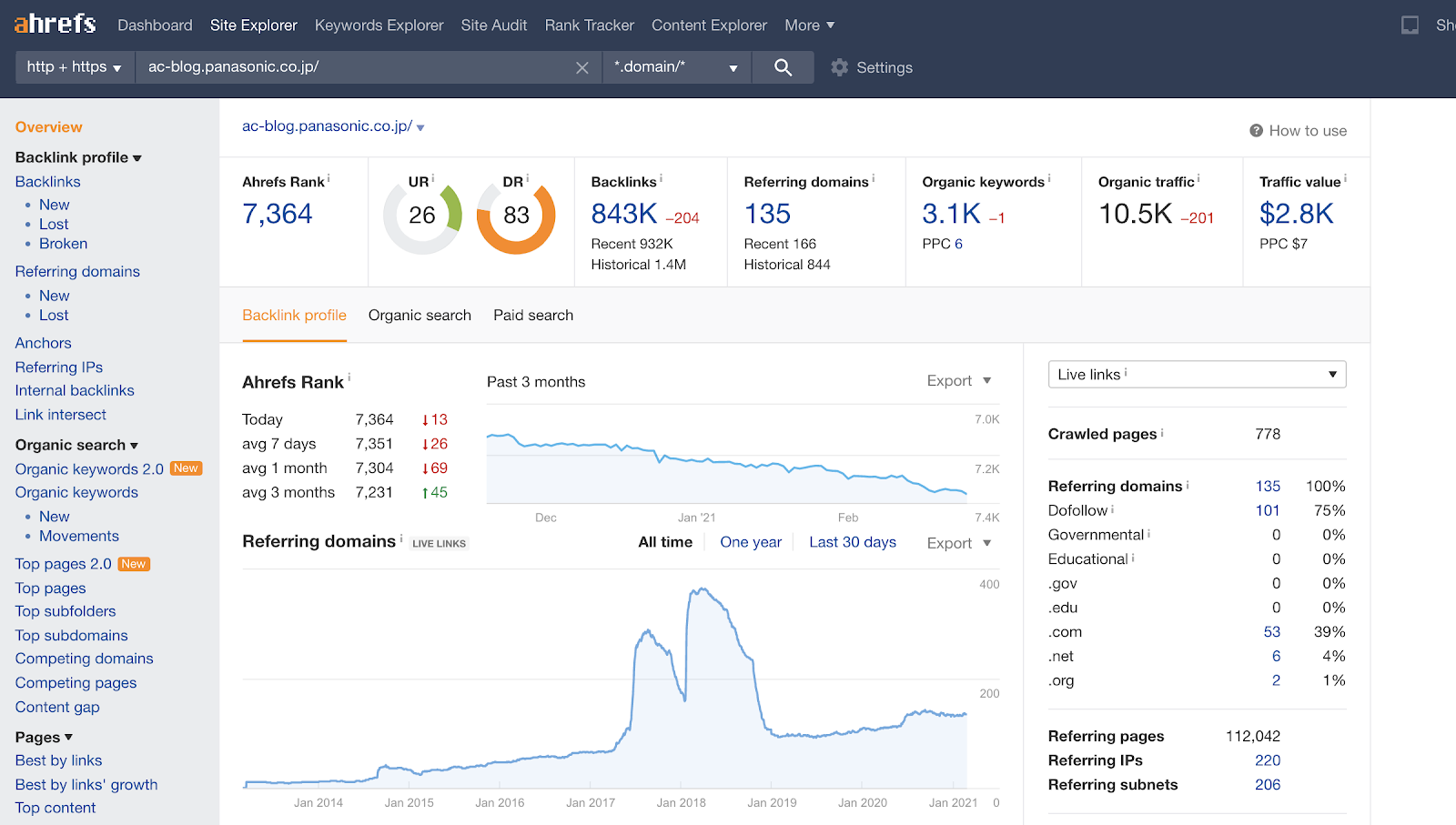Image resolution: width=1456 pixels, height=825 pixels.
Task: Click the Referring IPs count 220
Action: coord(1268,760)
